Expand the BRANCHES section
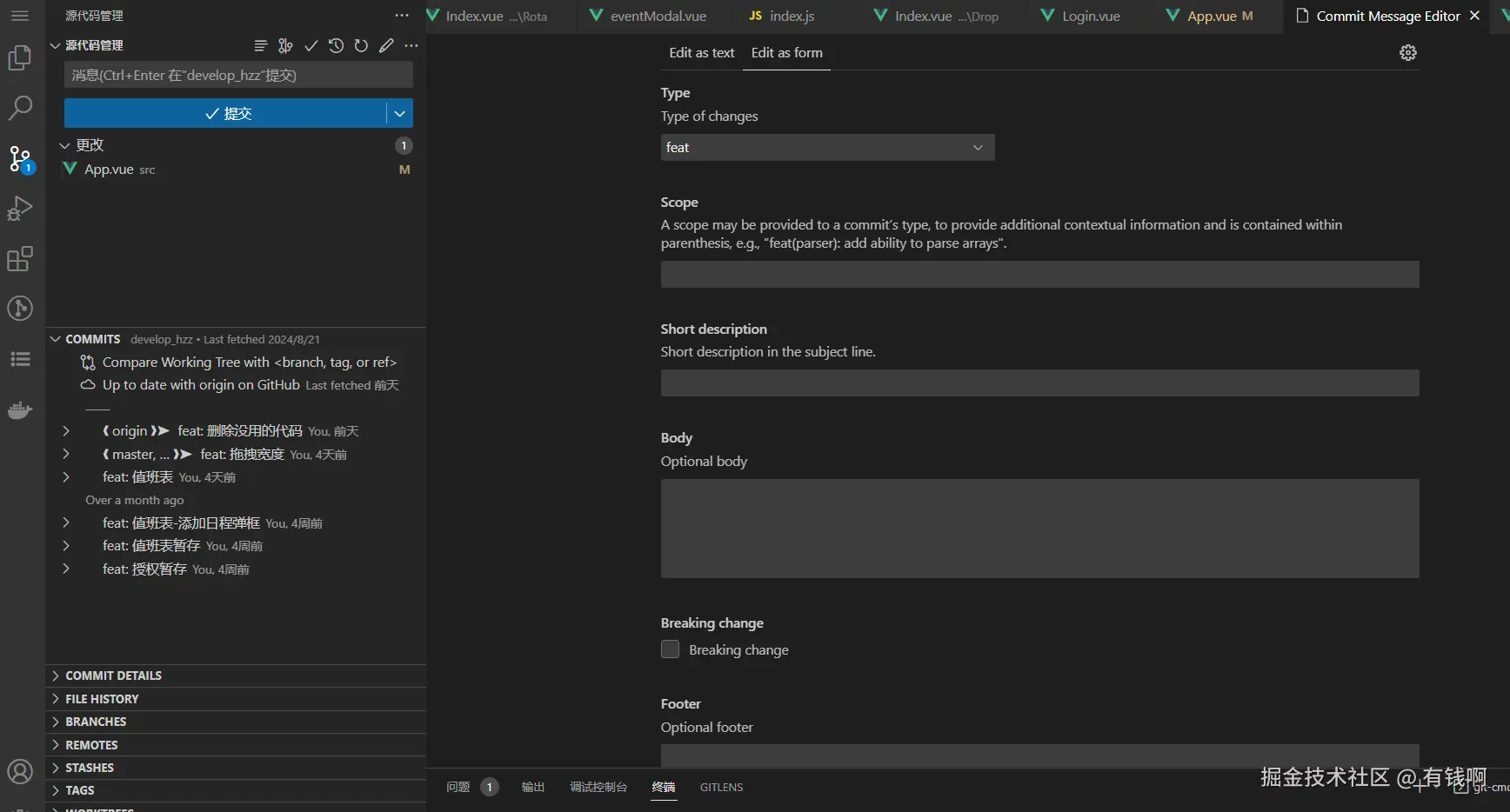The height and width of the screenshot is (812, 1510). [x=236, y=722]
